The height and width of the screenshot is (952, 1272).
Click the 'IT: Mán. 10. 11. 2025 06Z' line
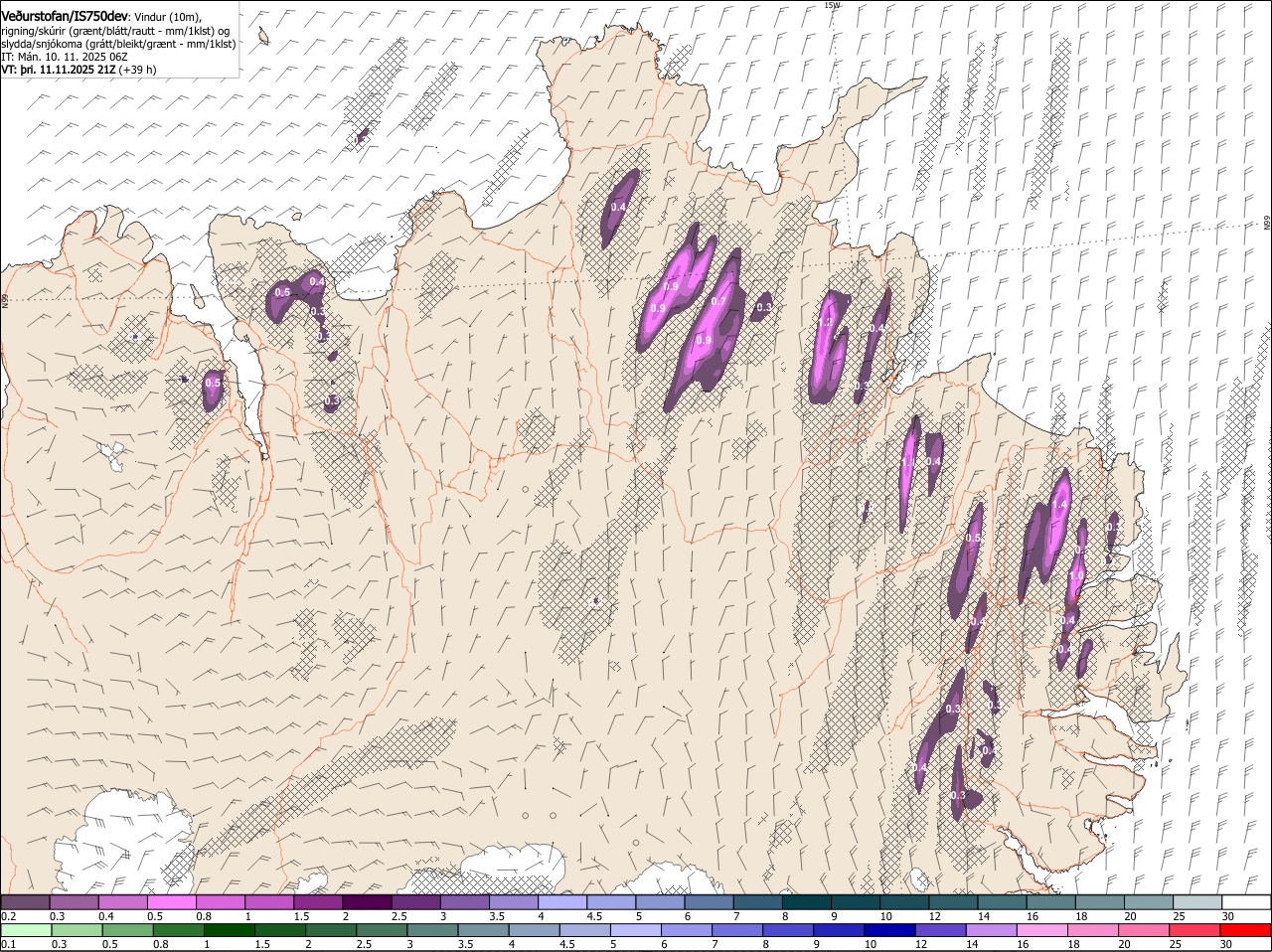coord(64,57)
